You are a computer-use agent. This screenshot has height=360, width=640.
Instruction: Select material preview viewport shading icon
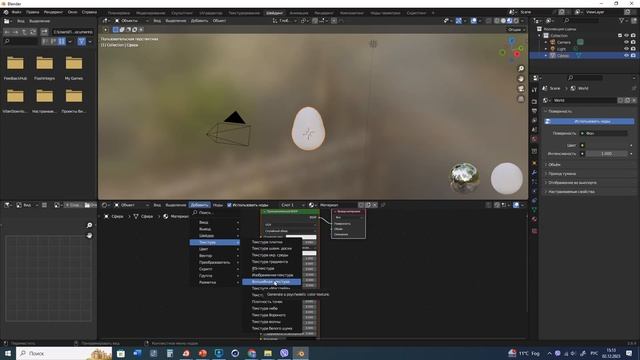point(509,20)
